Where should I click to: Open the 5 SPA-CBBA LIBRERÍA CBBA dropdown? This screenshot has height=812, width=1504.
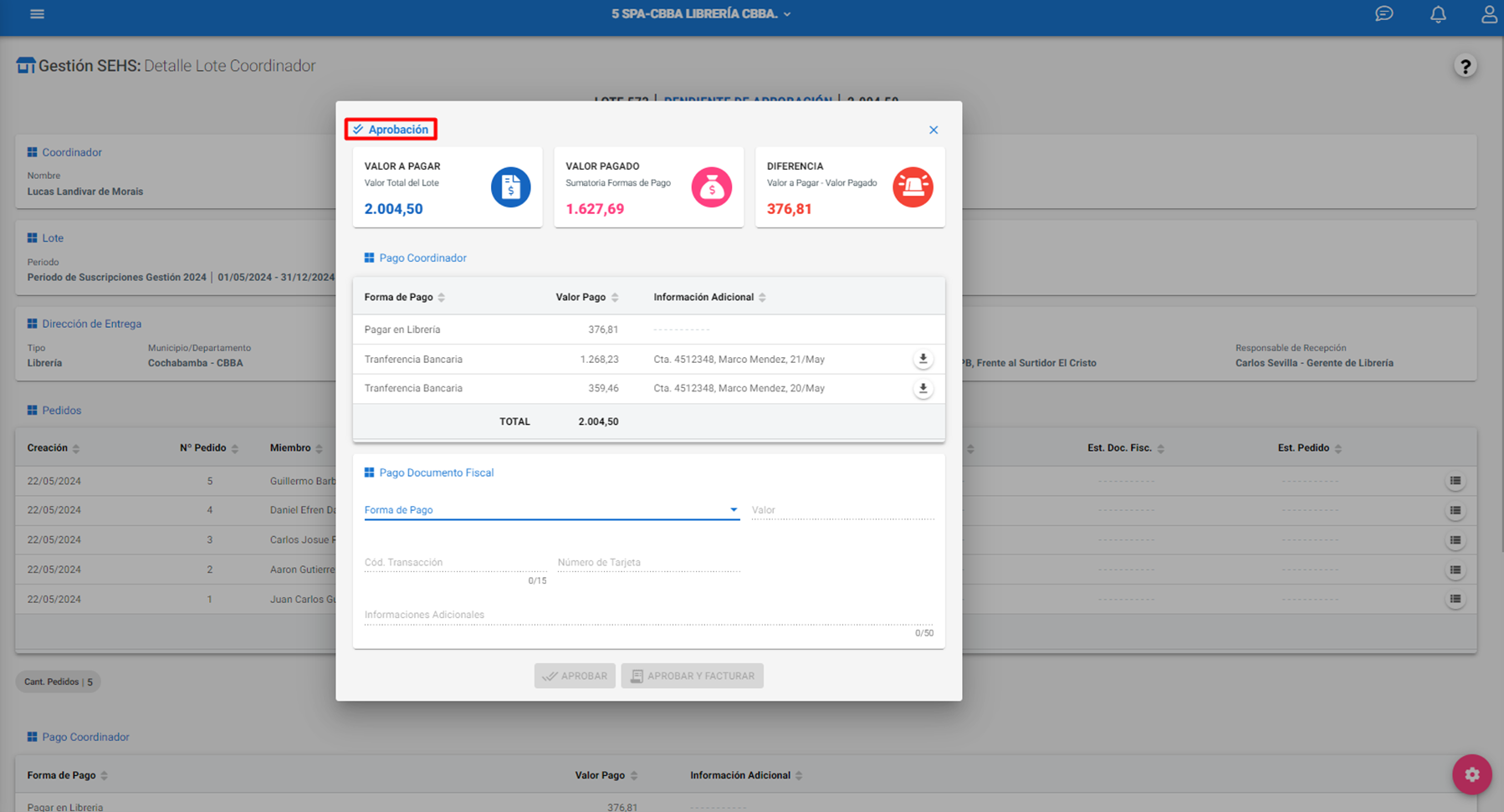pyautogui.click(x=700, y=14)
